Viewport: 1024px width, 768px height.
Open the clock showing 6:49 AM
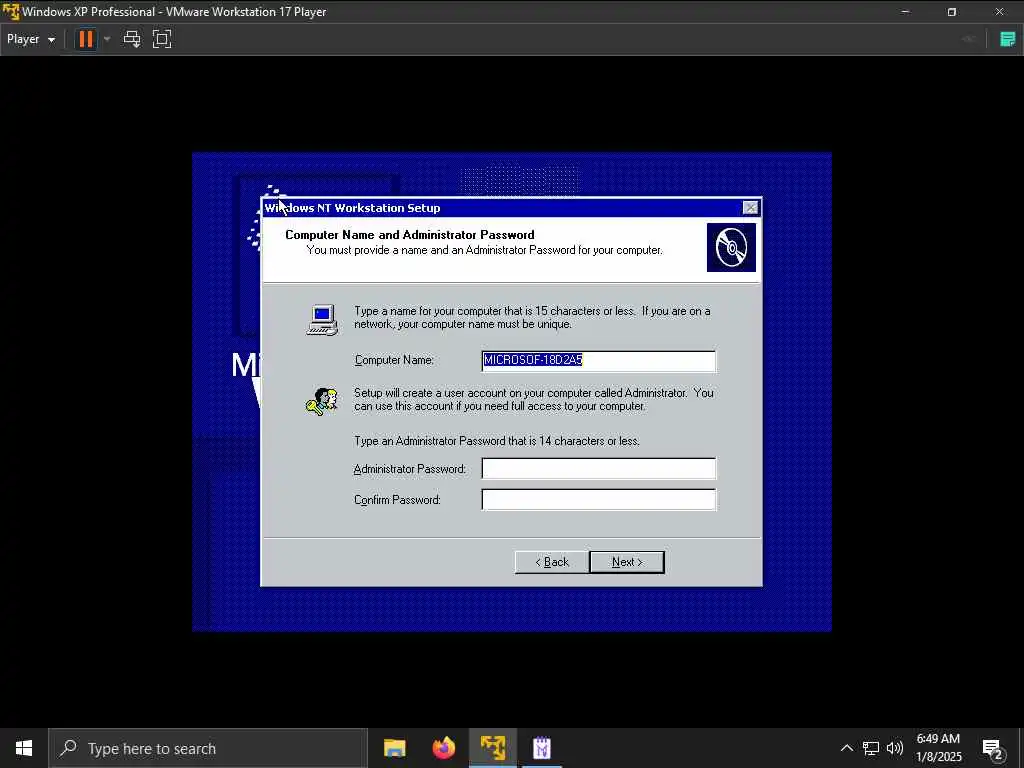(x=938, y=748)
